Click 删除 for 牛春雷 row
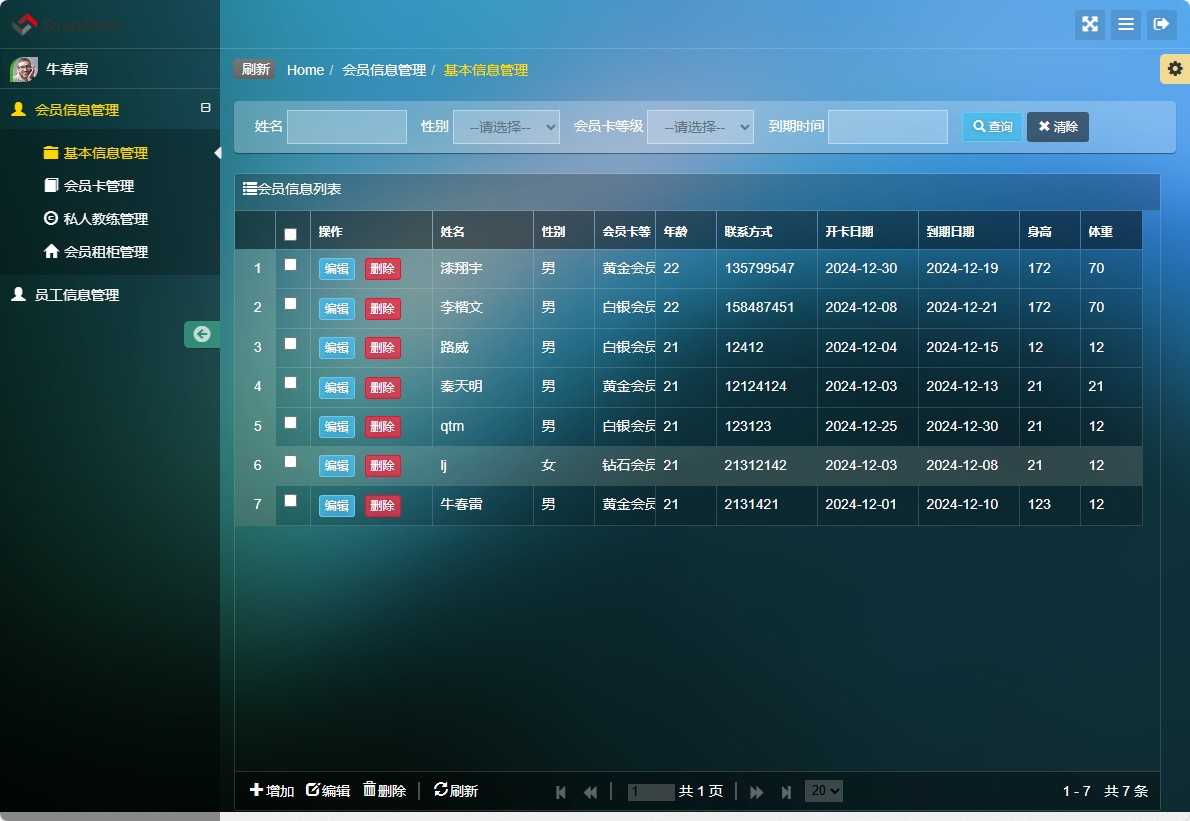Screen dimensions: 1190x821 (x=382, y=505)
